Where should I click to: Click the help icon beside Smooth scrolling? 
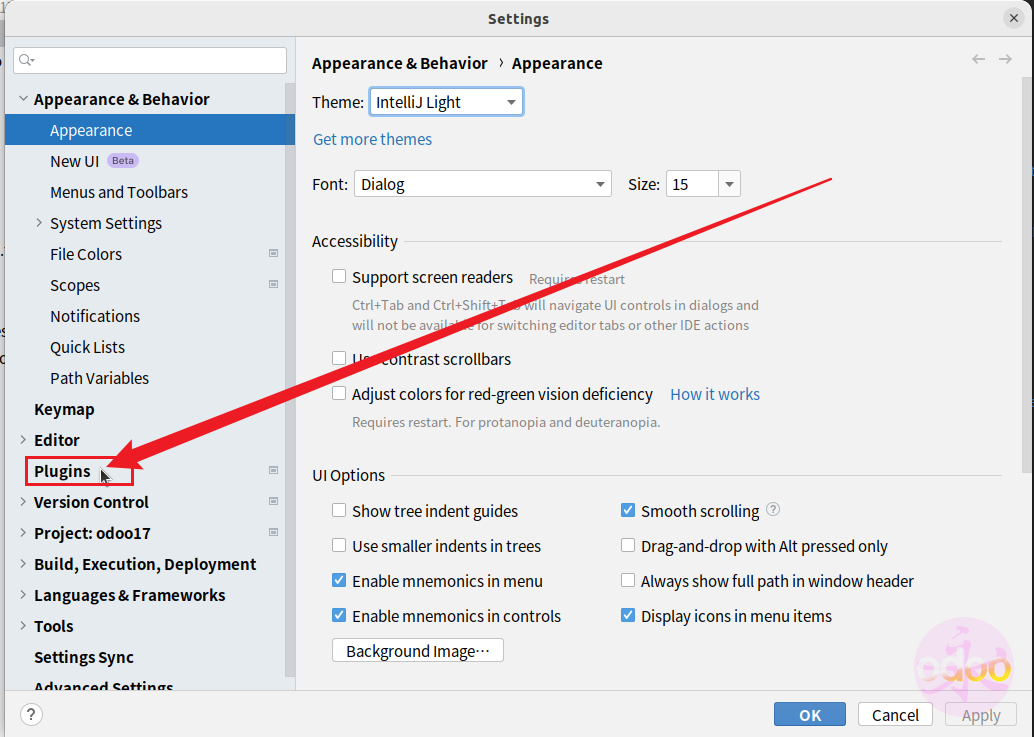pyautogui.click(x=773, y=510)
